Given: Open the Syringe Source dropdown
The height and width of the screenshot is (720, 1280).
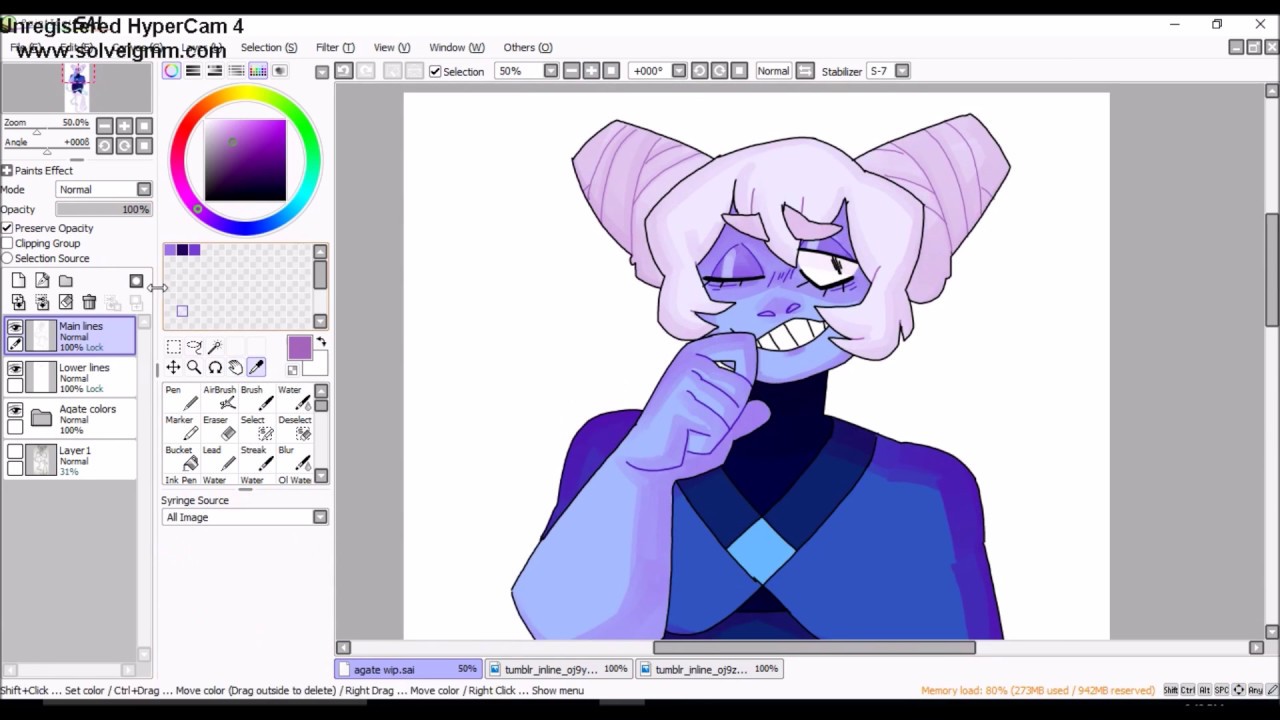Looking at the screenshot, I should coord(319,517).
